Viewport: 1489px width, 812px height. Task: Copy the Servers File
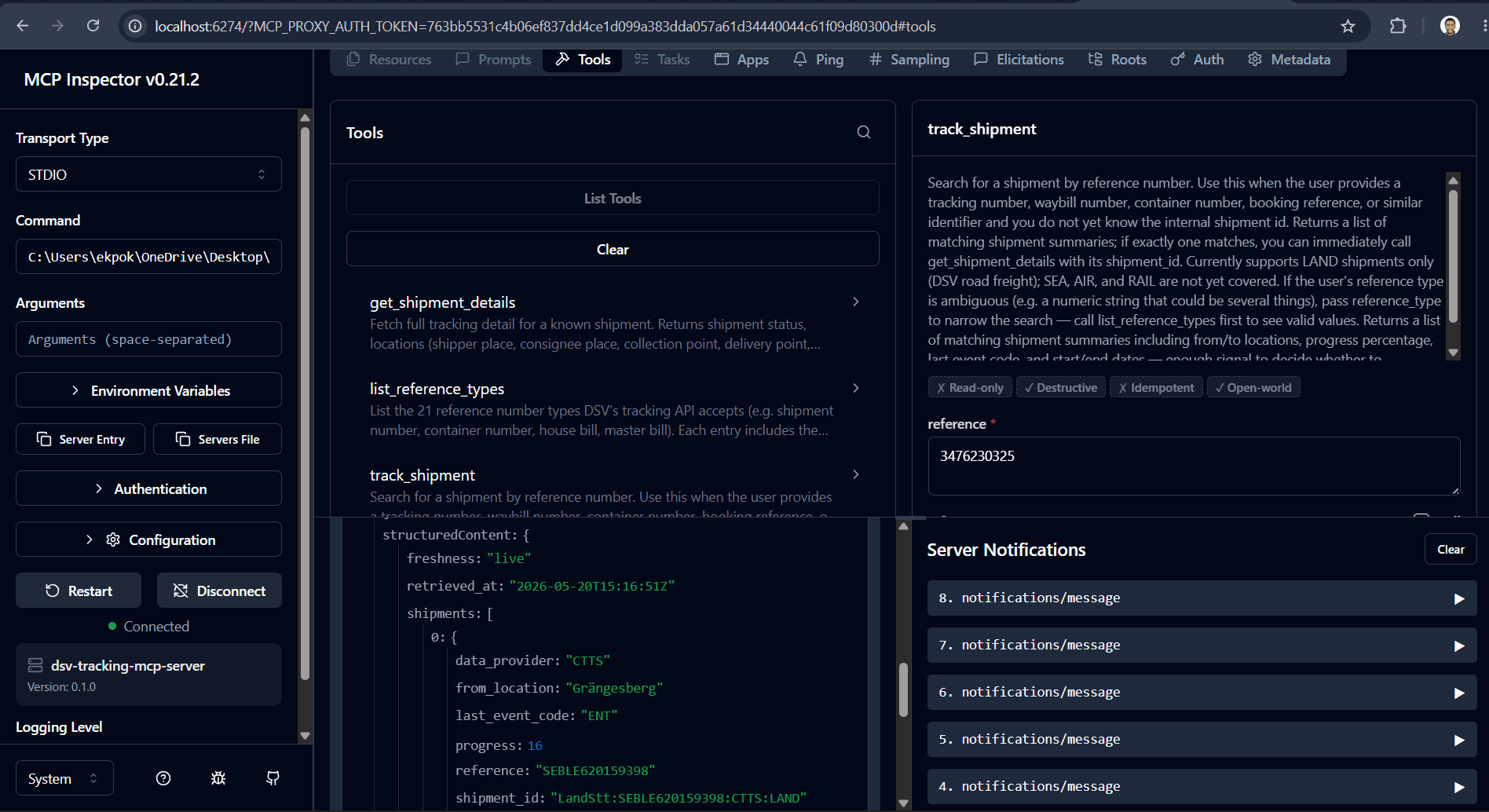(218, 439)
